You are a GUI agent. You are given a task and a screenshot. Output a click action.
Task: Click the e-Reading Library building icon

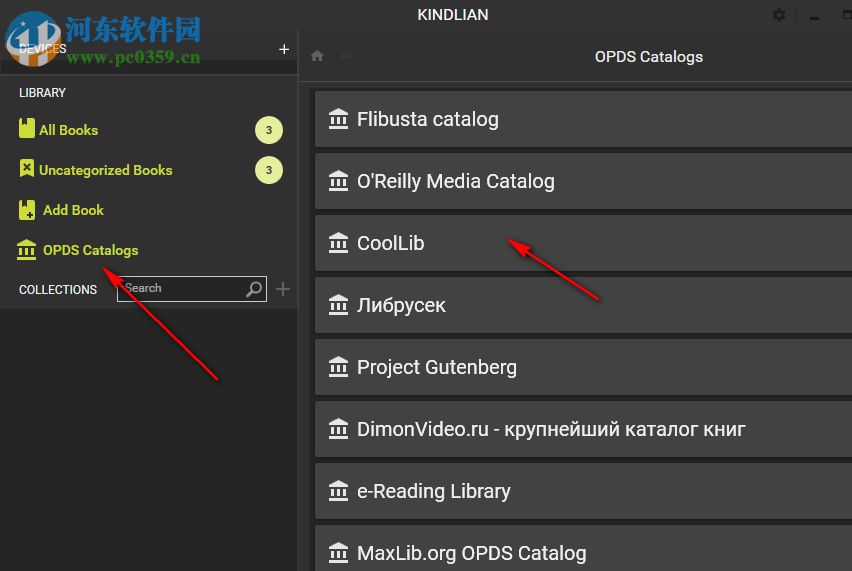(x=338, y=490)
